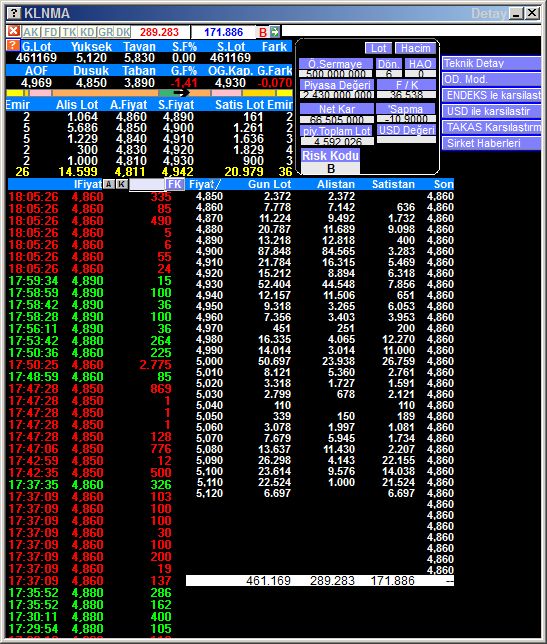Click the orange question mark beside G.Lot
Image resolution: width=547 pixels, height=644 pixels.
tap(12, 45)
